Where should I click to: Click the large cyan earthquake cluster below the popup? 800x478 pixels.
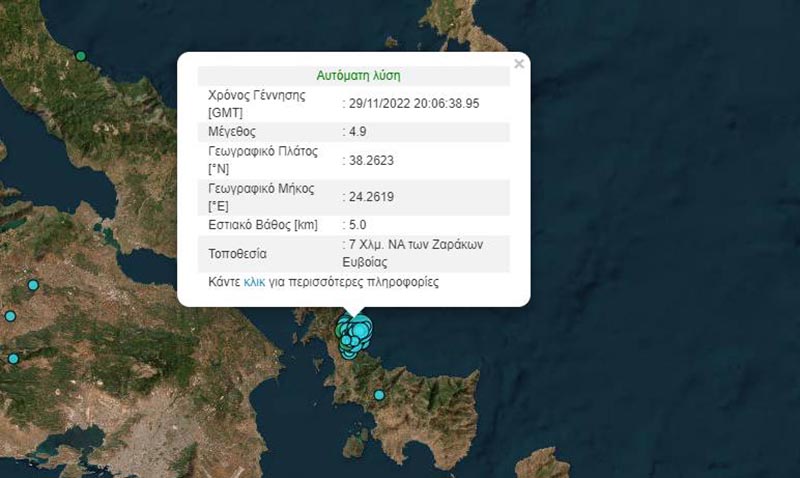[353, 333]
